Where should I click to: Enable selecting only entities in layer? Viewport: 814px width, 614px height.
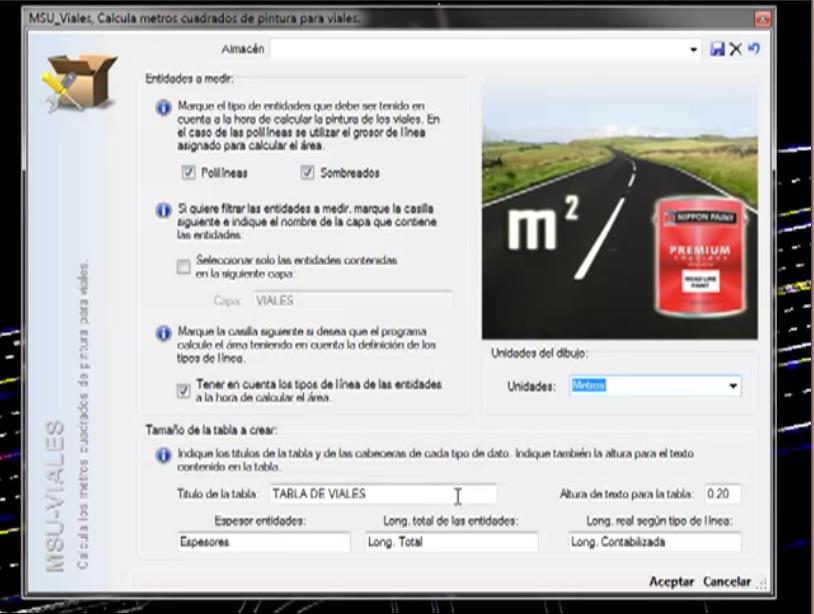pyautogui.click(x=184, y=267)
